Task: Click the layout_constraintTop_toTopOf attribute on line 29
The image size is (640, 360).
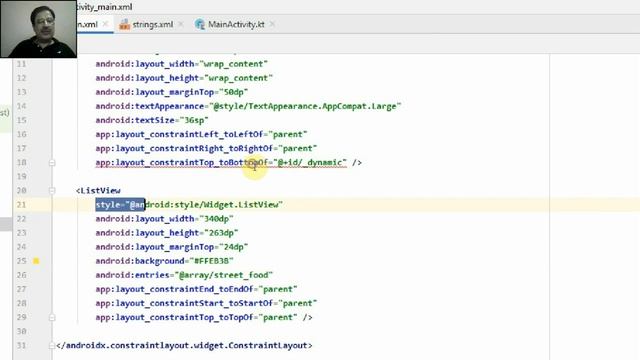Action: click(x=184, y=317)
